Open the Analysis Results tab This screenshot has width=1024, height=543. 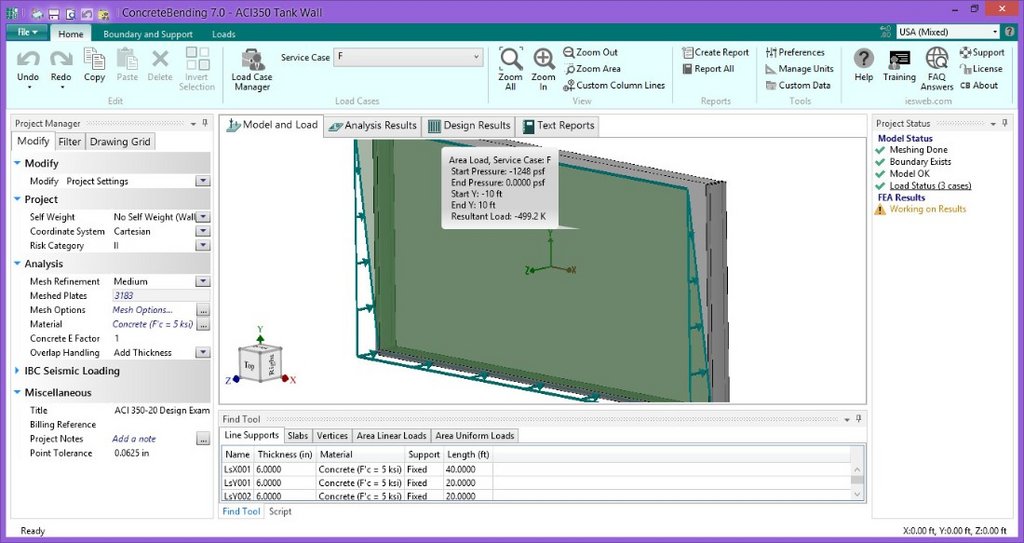coord(373,125)
